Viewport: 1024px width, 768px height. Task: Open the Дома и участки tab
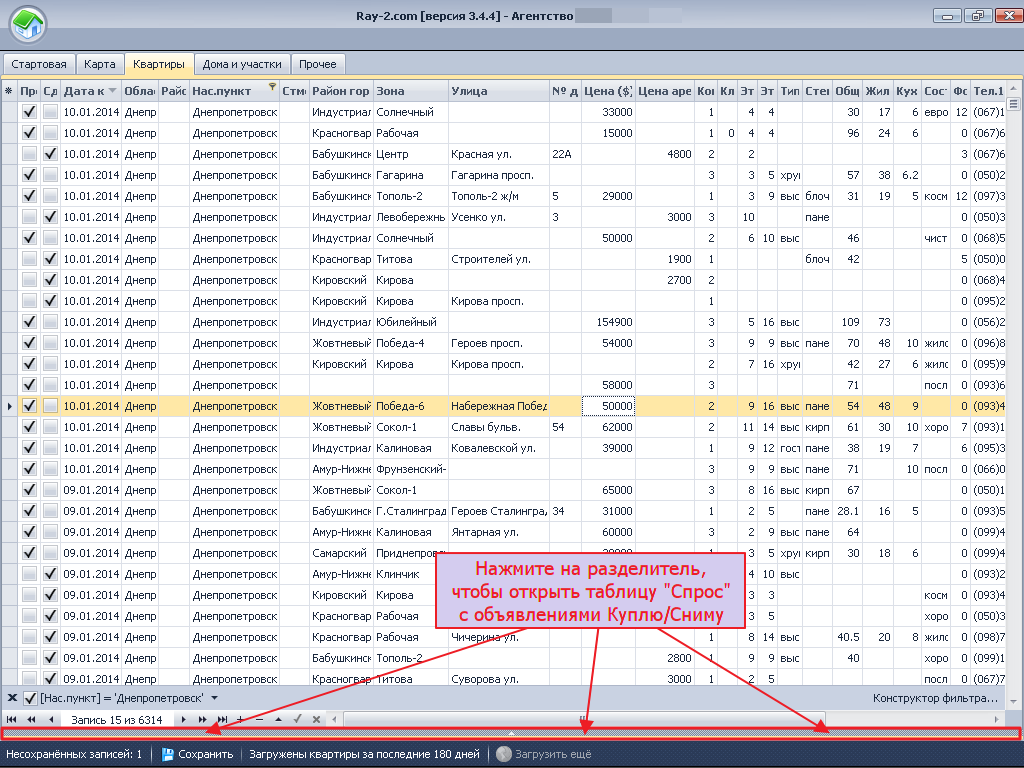point(242,64)
